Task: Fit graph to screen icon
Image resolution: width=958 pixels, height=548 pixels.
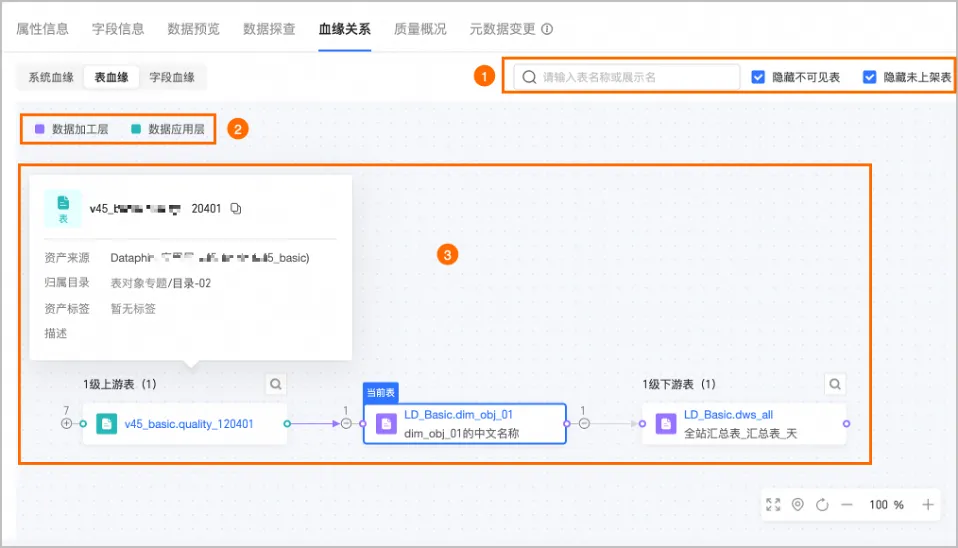Action: pyautogui.click(x=773, y=505)
